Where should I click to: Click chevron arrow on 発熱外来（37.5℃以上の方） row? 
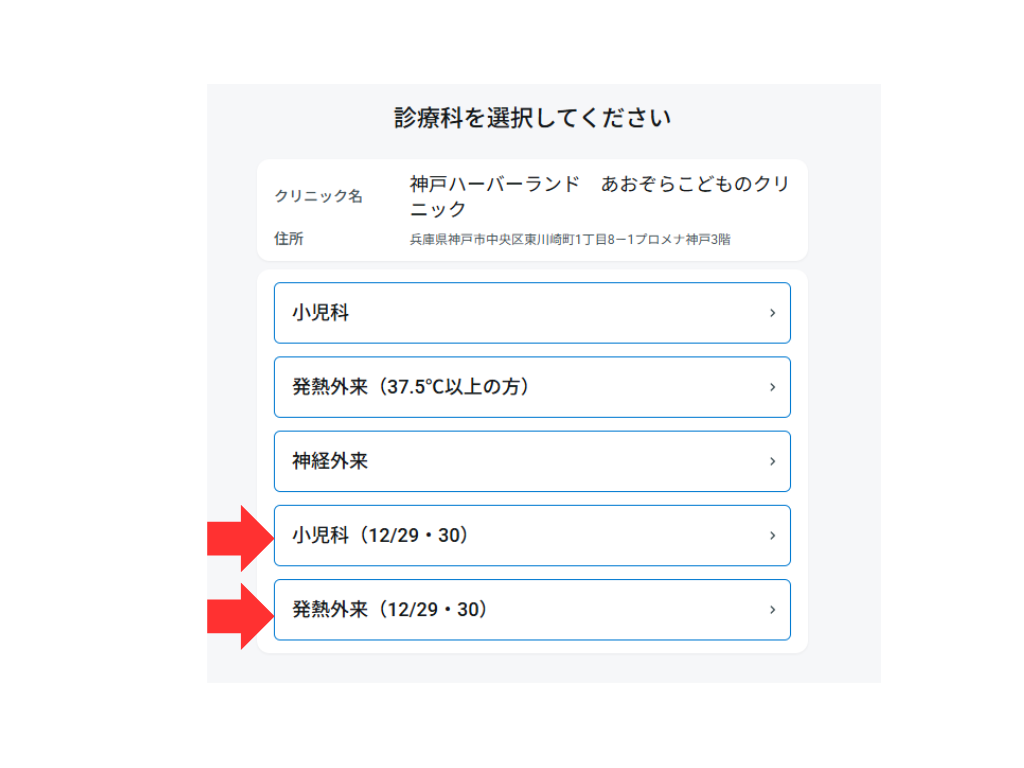pos(772,387)
